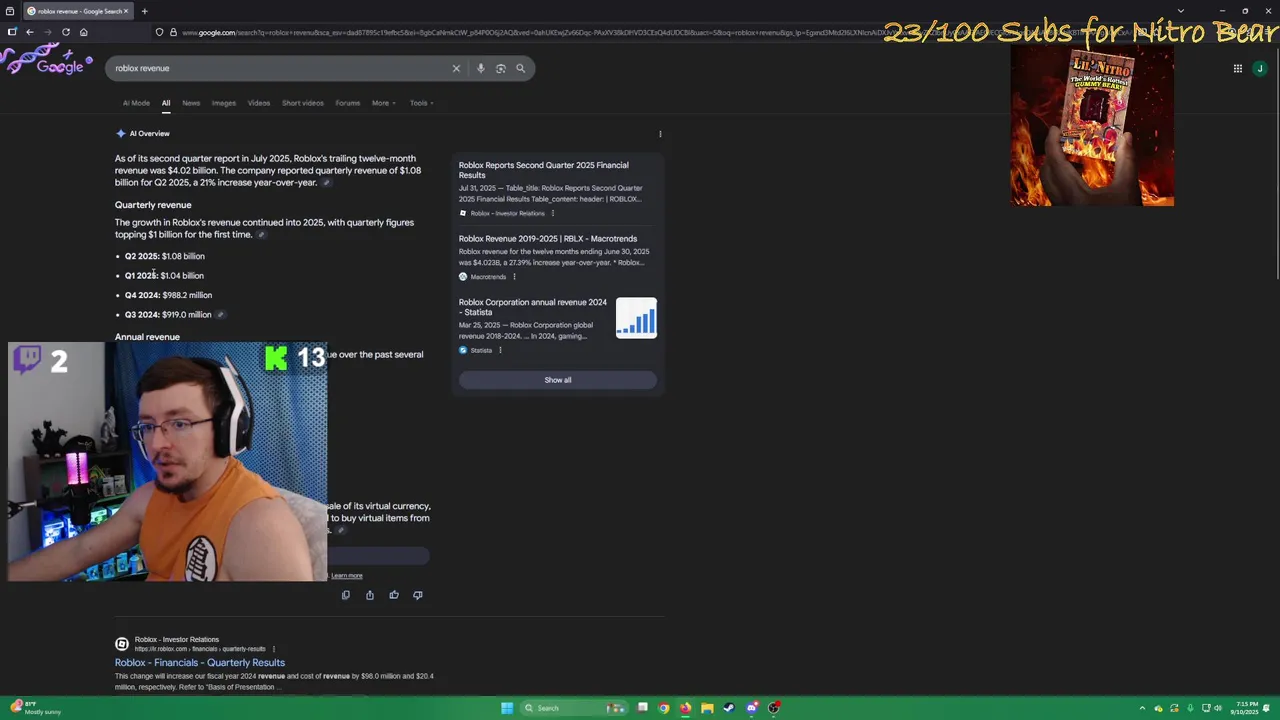Click the Google doodle logo
The height and width of the screenshot is (720, 1280).
click(x=48, y=62)
